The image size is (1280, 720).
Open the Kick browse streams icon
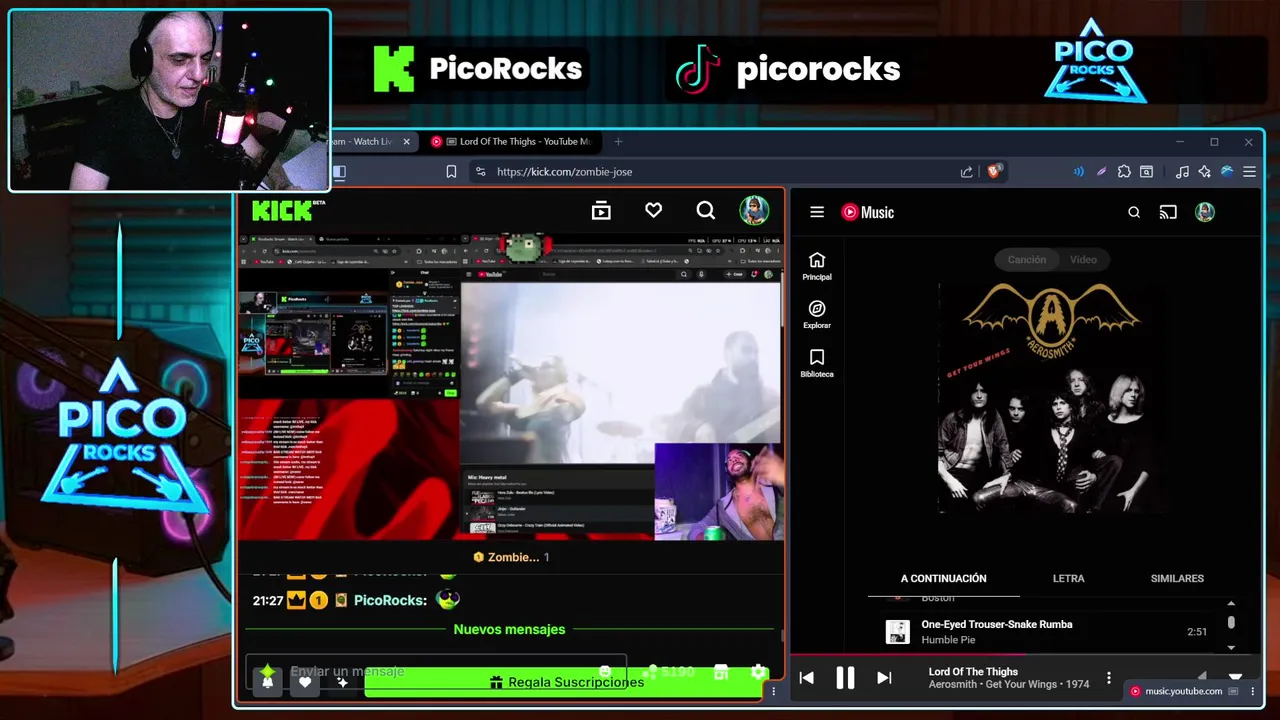(601, 211)
